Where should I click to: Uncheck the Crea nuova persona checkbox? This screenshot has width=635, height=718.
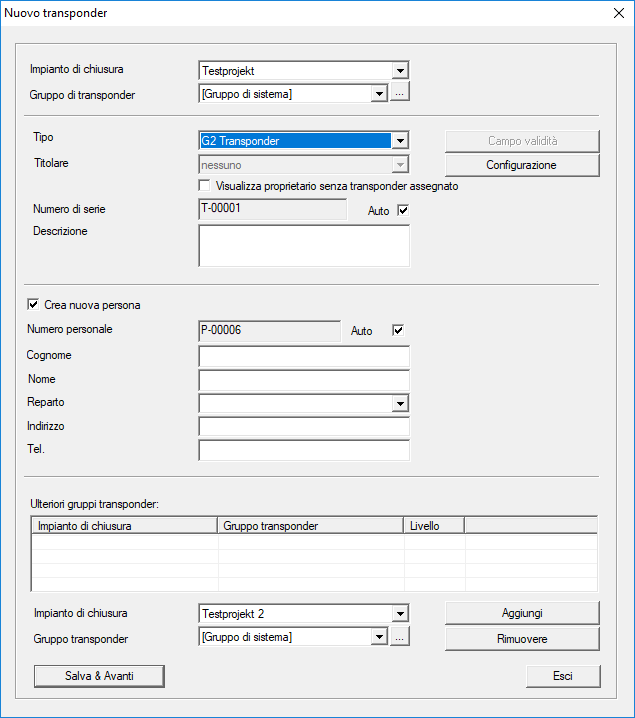(34, 304)
